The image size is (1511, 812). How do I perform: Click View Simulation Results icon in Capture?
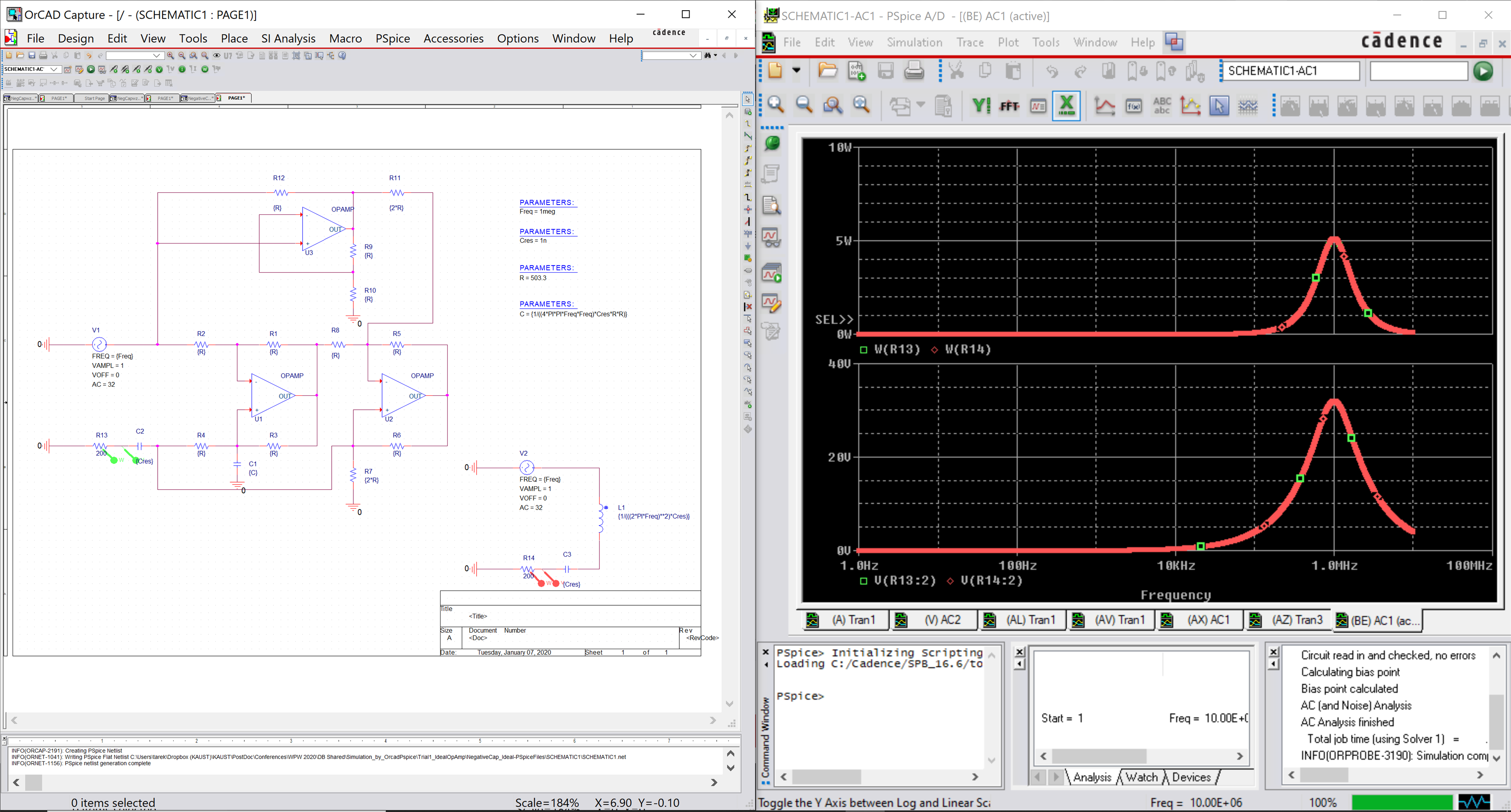coord(102,70)
